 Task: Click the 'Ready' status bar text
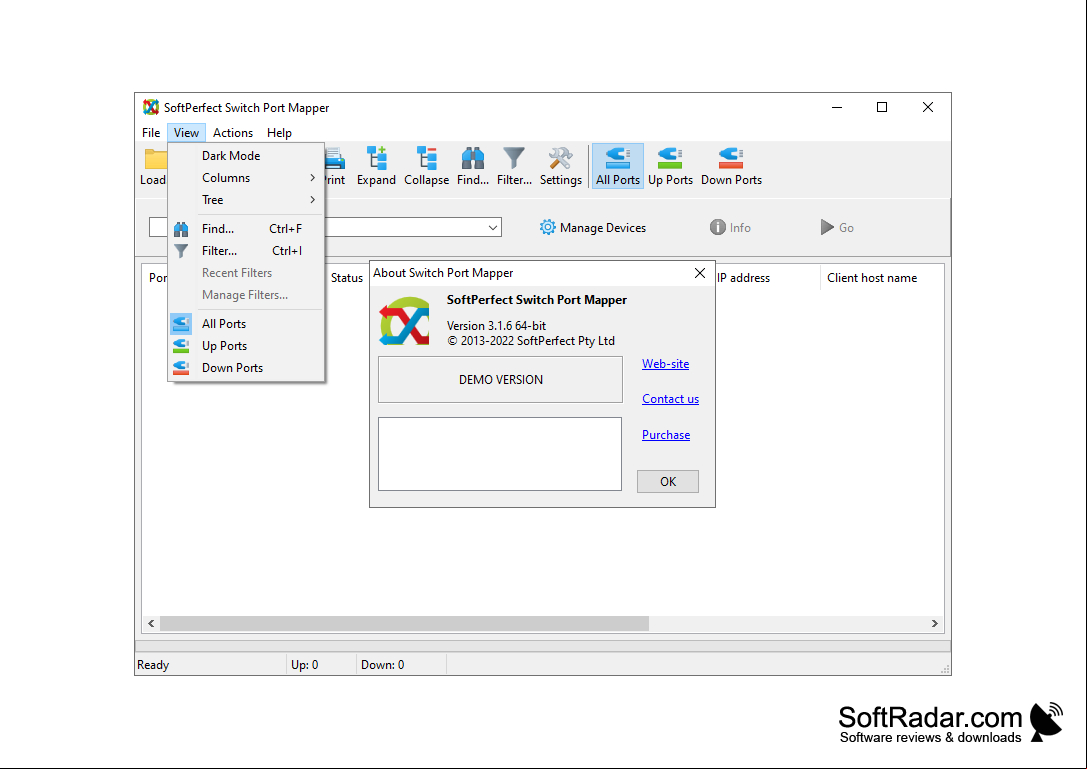tap(153, 665)
